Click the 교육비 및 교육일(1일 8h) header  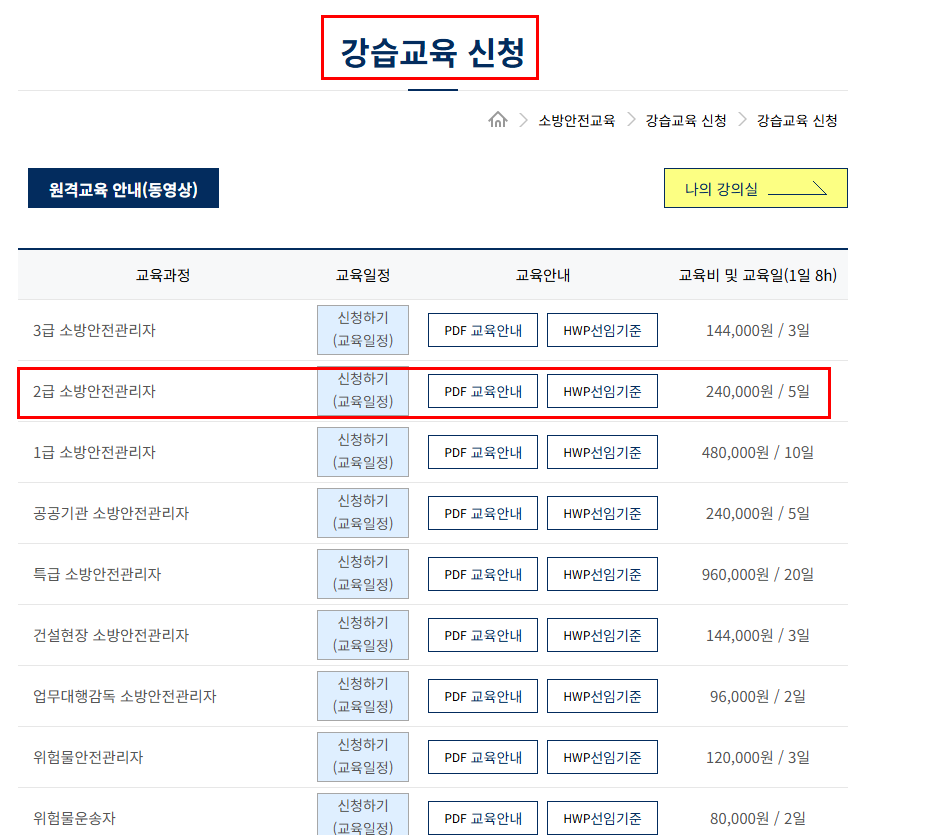[x=757, y=275]
